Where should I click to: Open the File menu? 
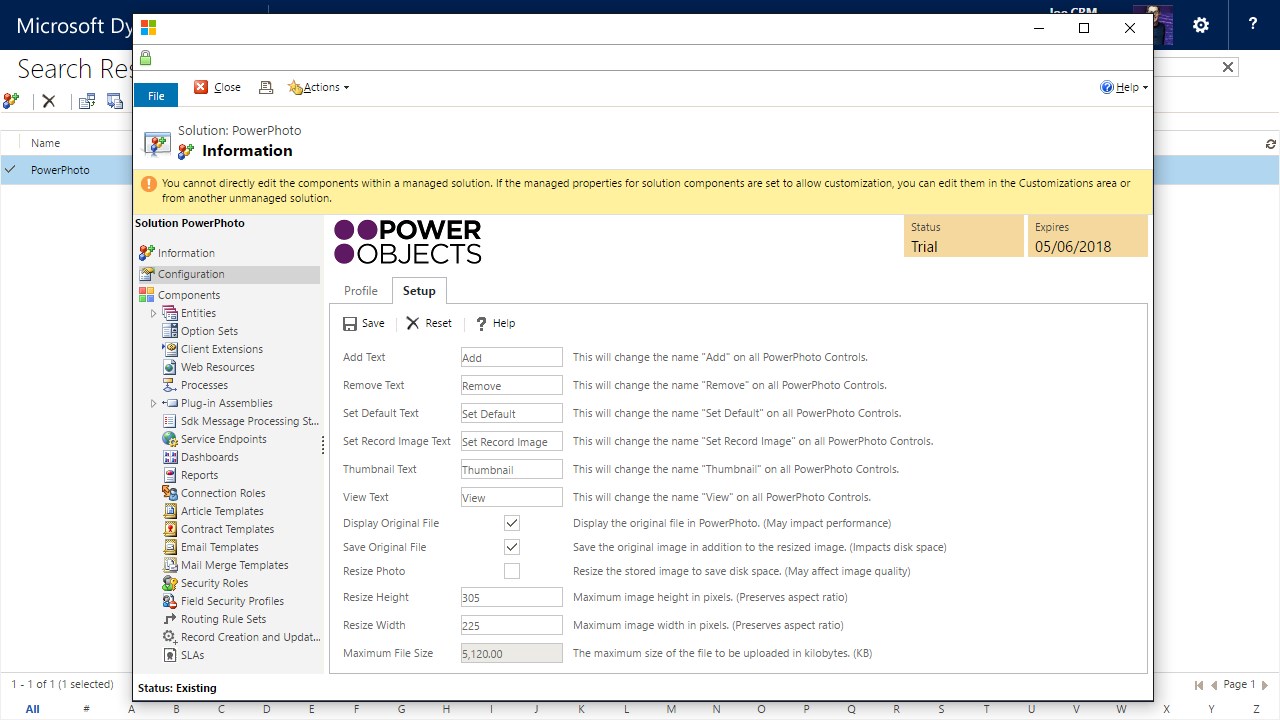[x=156, y=95]
